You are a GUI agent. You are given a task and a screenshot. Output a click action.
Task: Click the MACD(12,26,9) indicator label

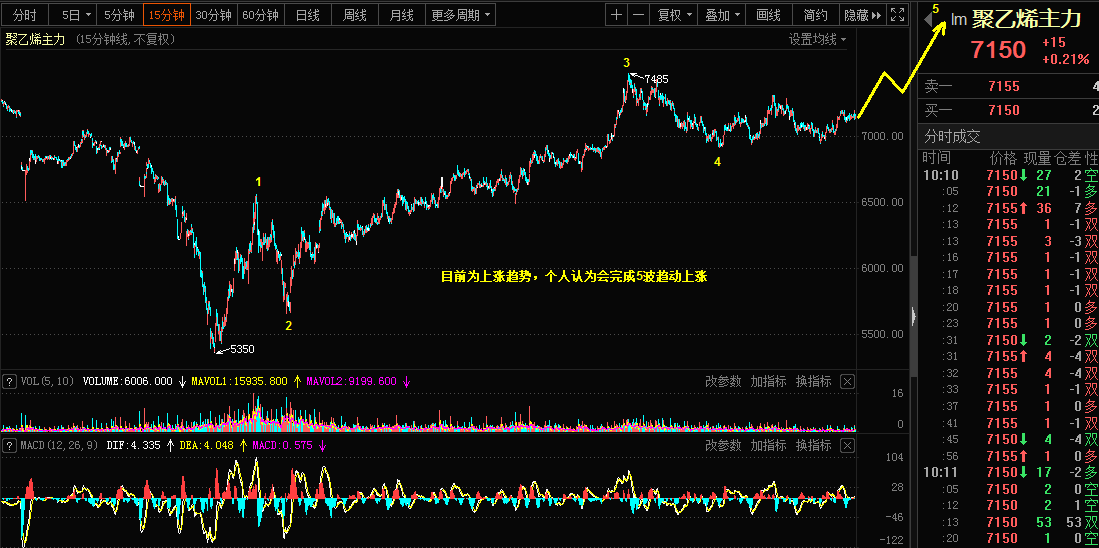click(x=59, y=445)
